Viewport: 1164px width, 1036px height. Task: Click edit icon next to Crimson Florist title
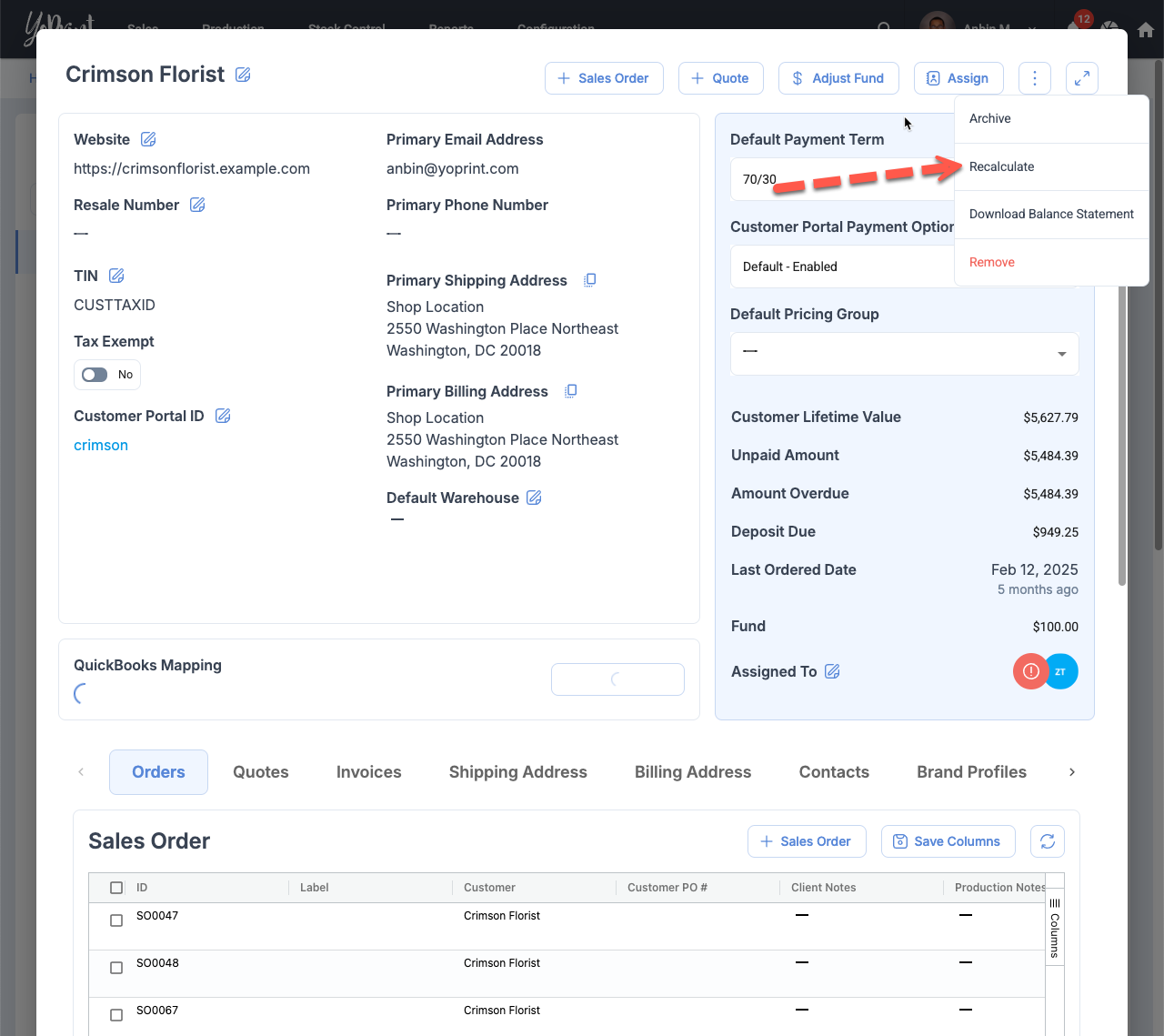pos(243,75)
